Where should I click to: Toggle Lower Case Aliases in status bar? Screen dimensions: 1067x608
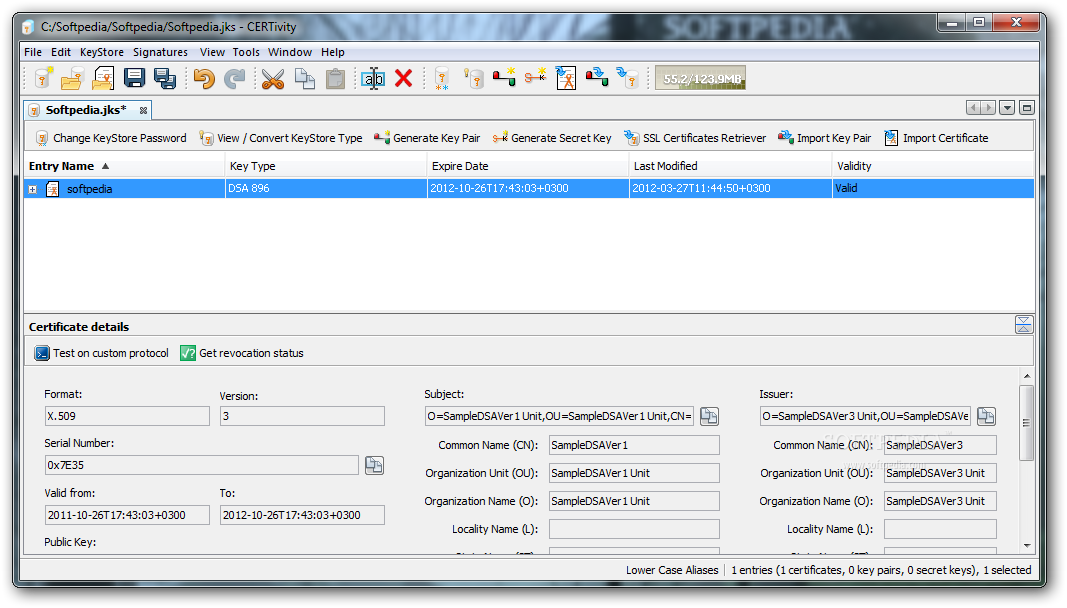(x=672, y=570)
